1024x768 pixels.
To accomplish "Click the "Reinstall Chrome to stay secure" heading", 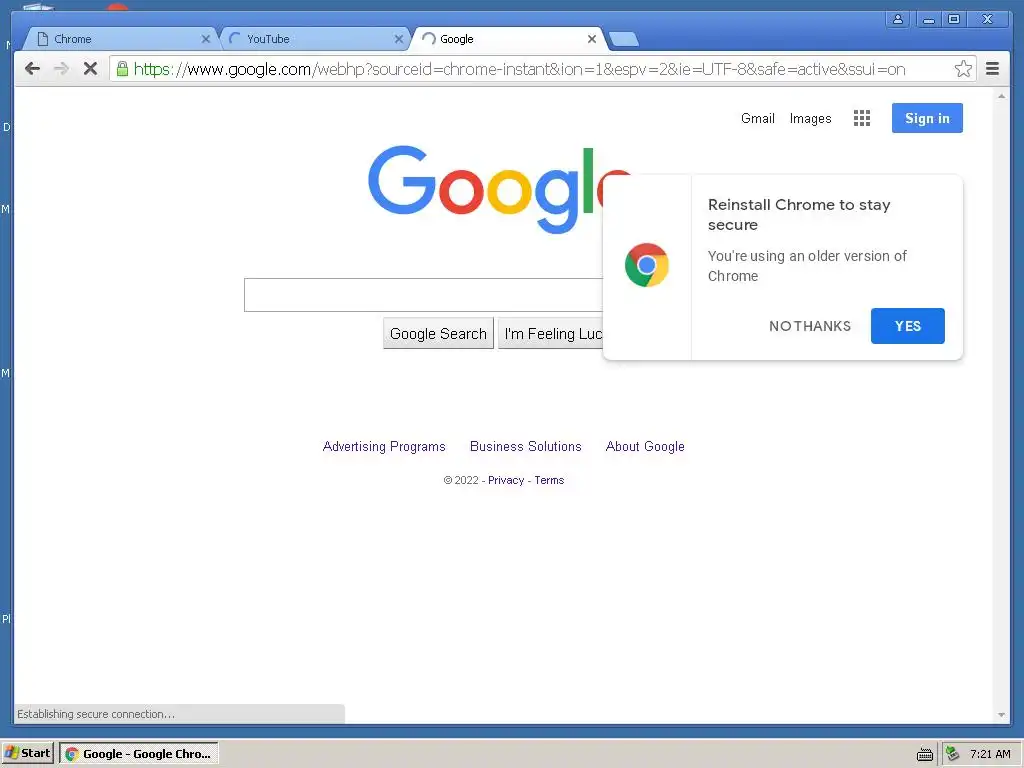I will (x=799, y=215).
